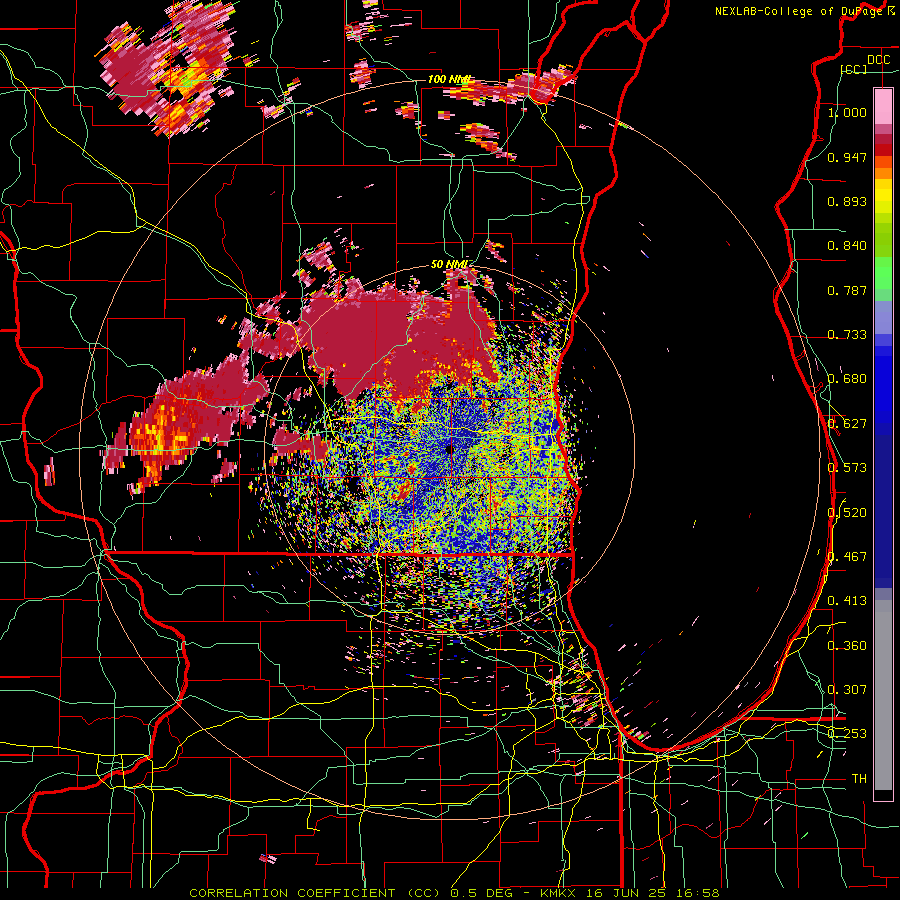Select the 0.573 legend value
Image resolution: width=900 pixels, height=900 pixels.
847,468
